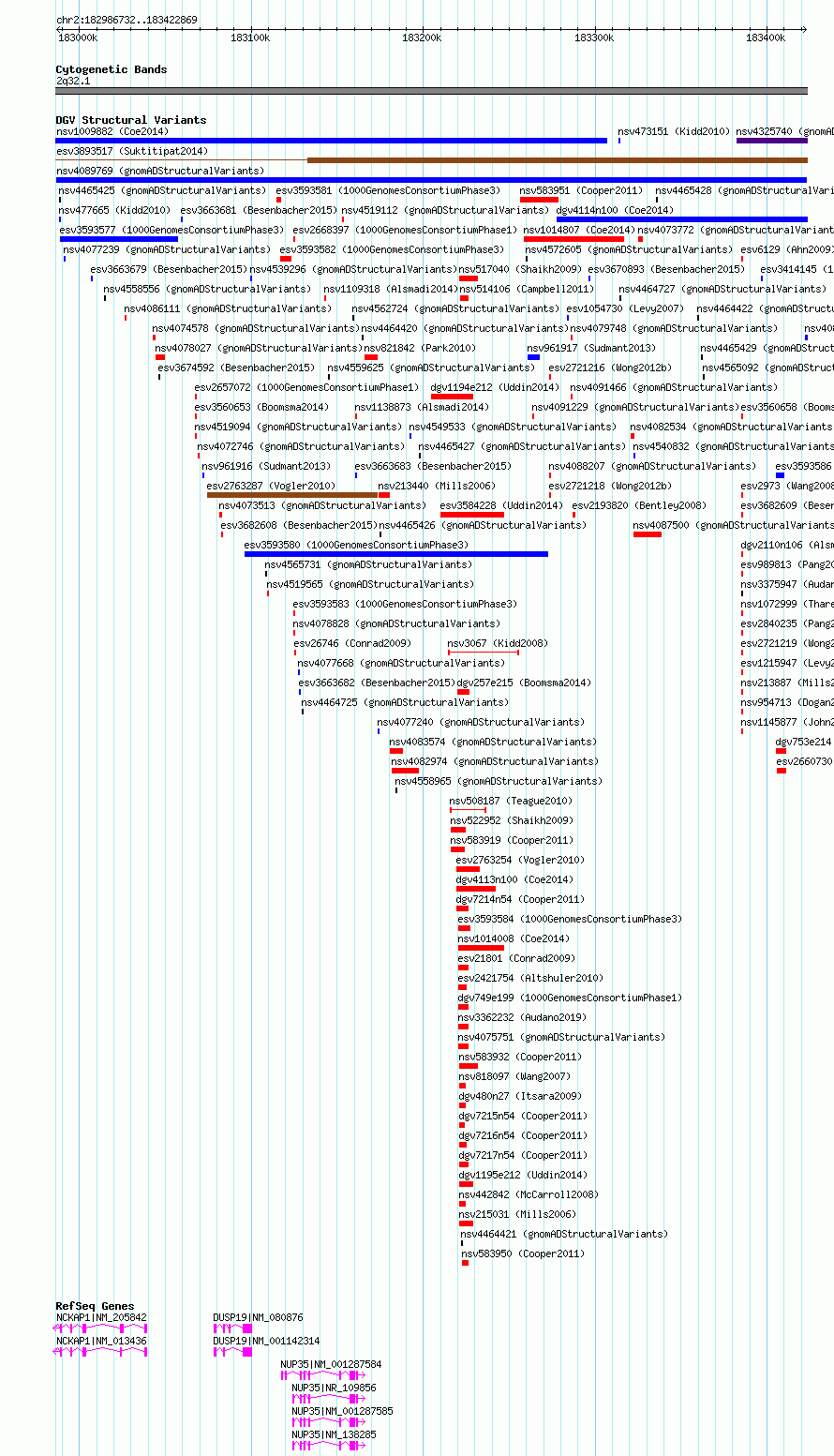Open variant esv1054730 (Levy2007)
The height and width of the screenshot is (1456, 834).
[624, 308]
